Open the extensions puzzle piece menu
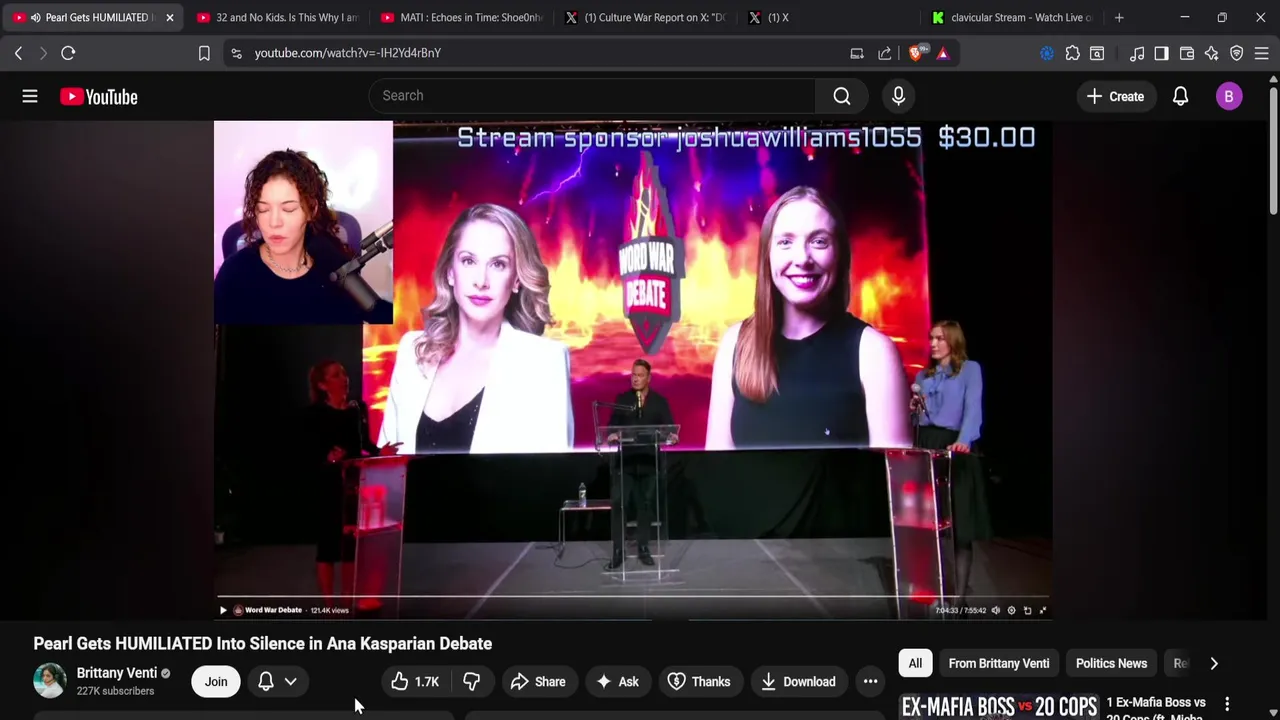The image size is (1280, 720). coord(1072,53)
